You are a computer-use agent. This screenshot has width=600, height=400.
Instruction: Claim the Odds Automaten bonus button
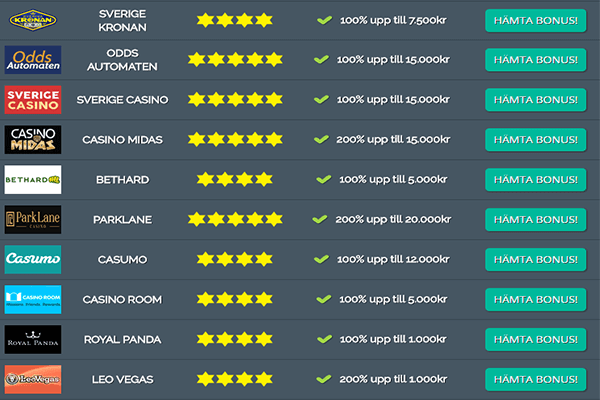pyautogui.click(x=535, y=60)
